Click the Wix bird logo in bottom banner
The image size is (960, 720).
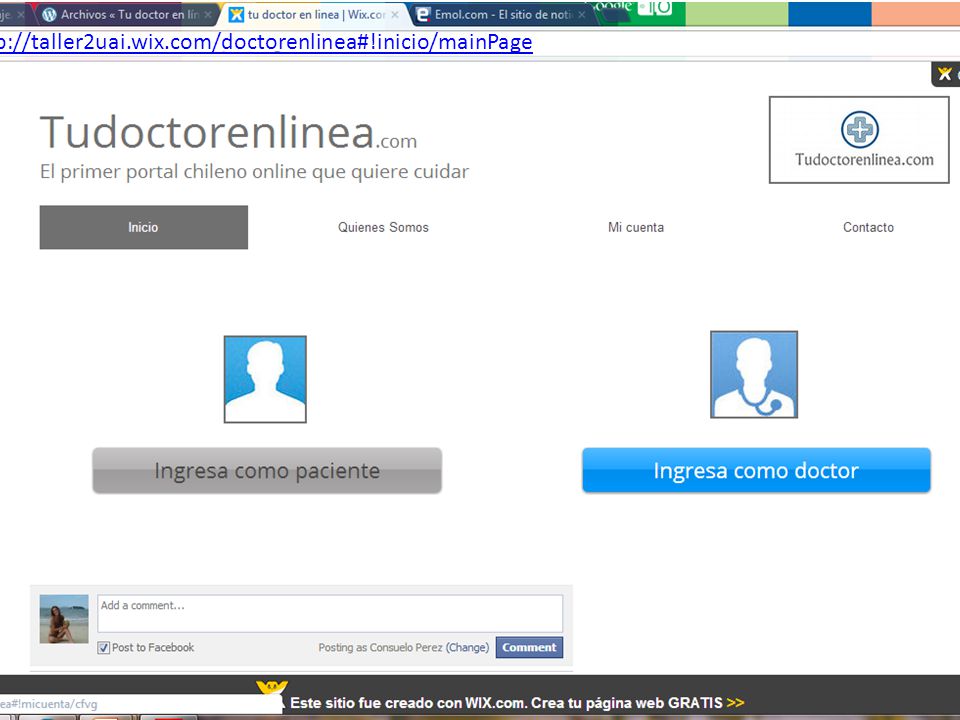[271, 689]
